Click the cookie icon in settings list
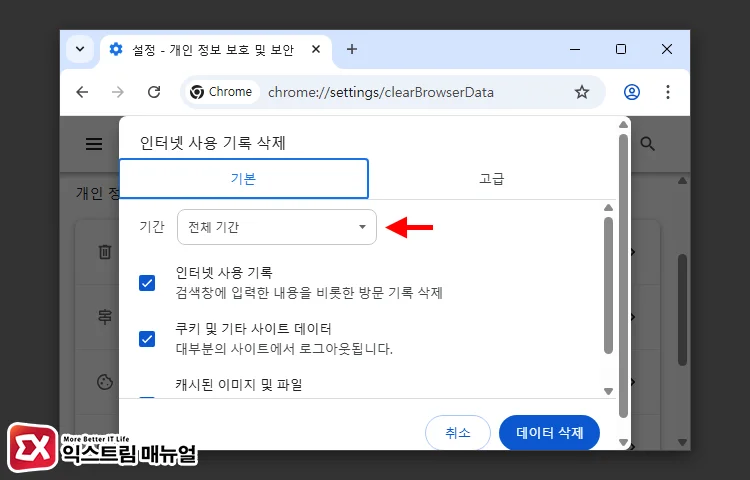 click(105, 382)
